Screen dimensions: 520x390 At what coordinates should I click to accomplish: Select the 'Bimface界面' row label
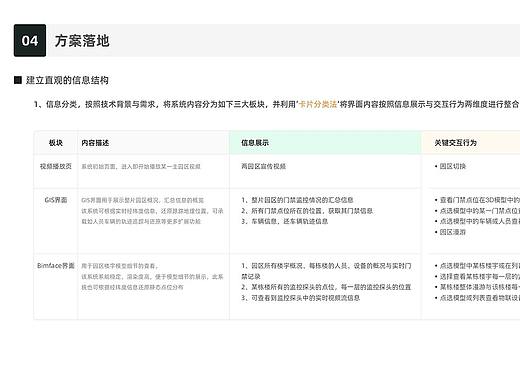click(x=56, y=266)
